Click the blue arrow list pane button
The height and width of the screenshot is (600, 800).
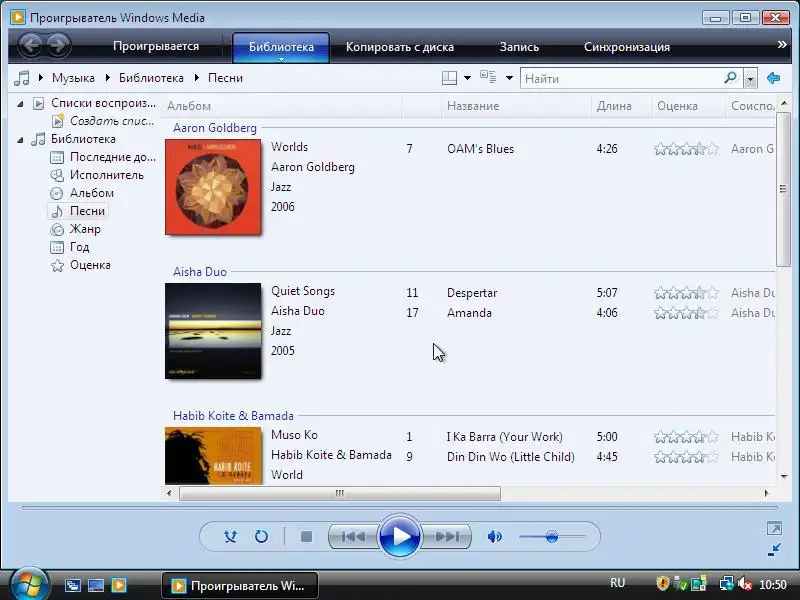773,78
